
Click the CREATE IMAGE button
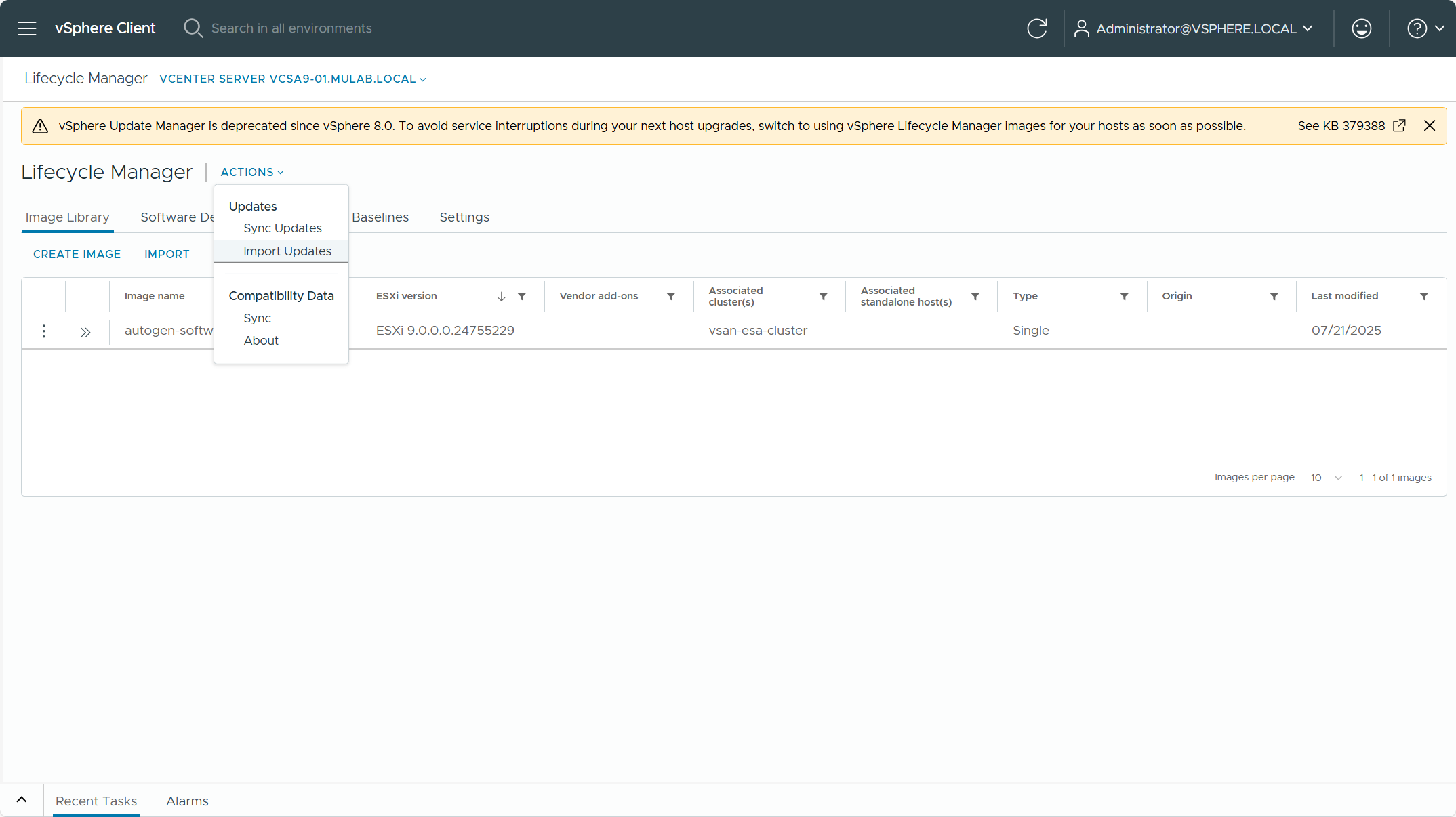click(x=77, y=254)
